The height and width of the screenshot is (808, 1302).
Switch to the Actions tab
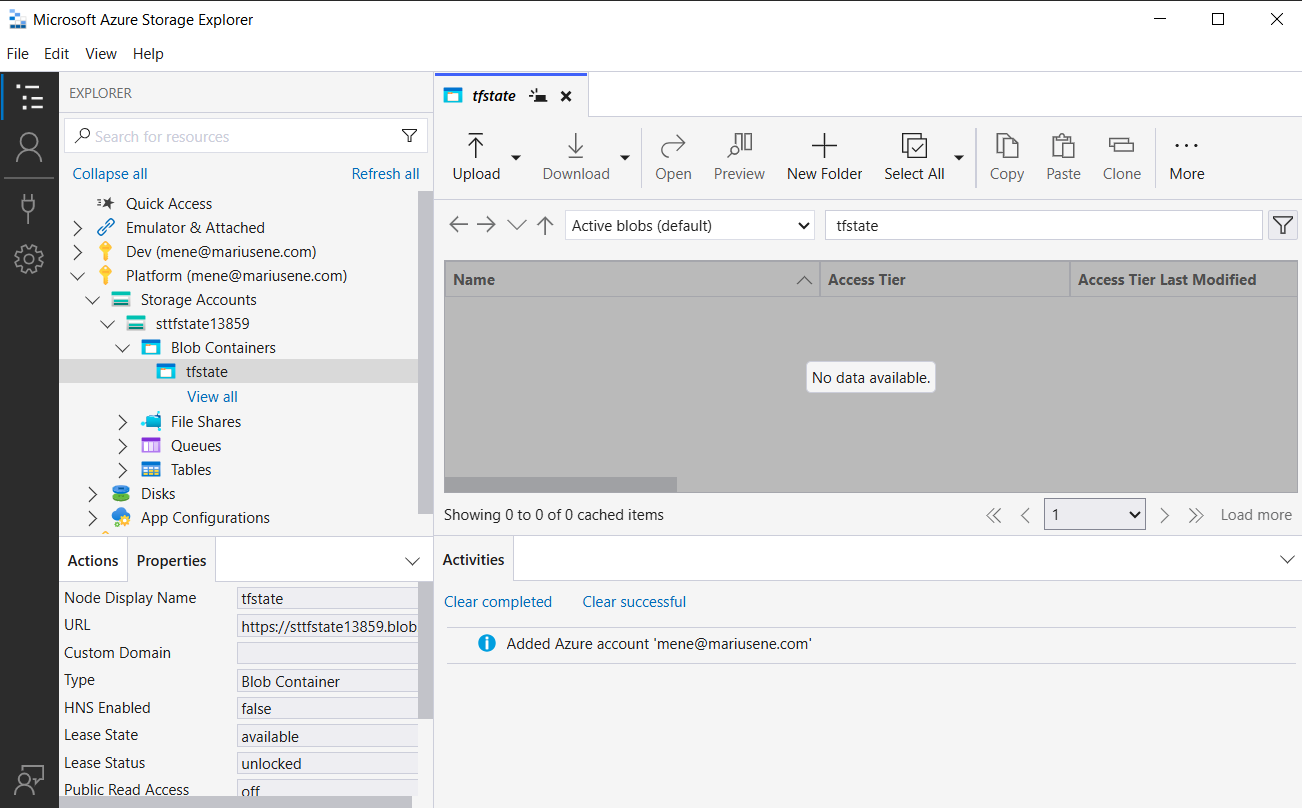pos(93,561)
